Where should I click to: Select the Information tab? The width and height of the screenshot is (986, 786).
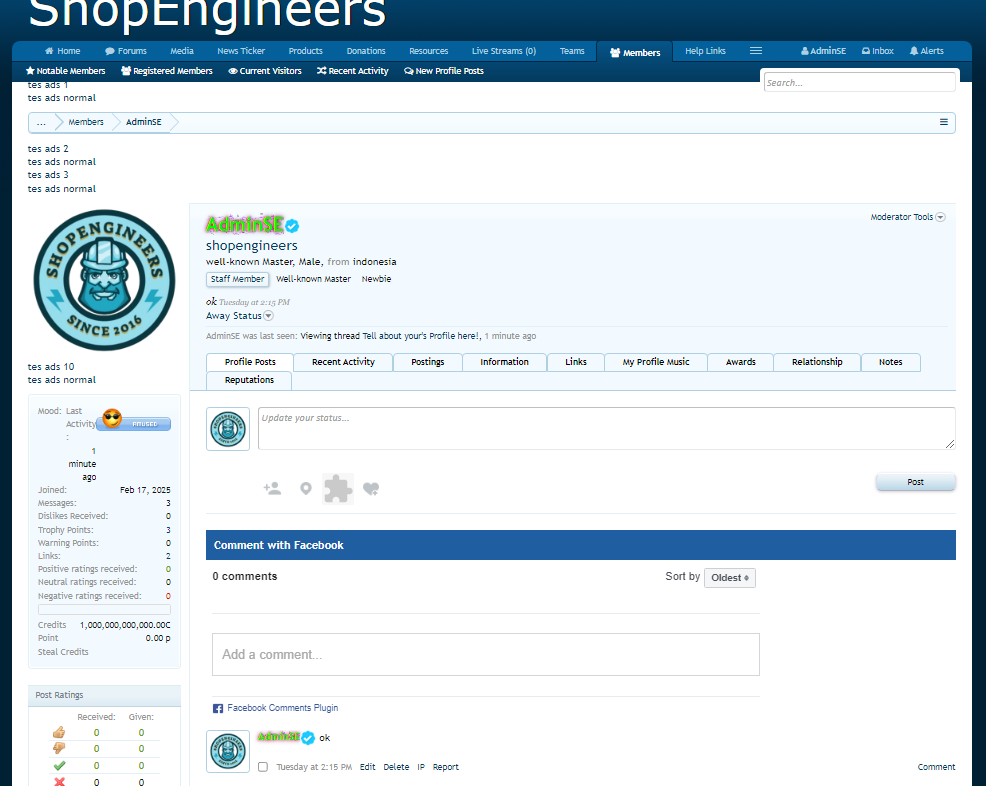click(504, 362)
